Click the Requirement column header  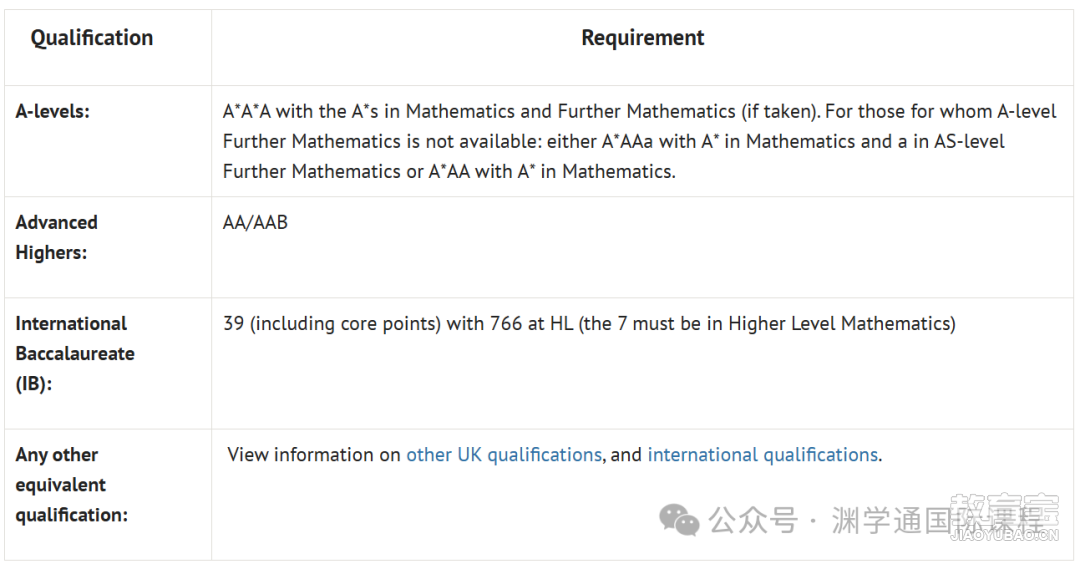tap(643, 37)
